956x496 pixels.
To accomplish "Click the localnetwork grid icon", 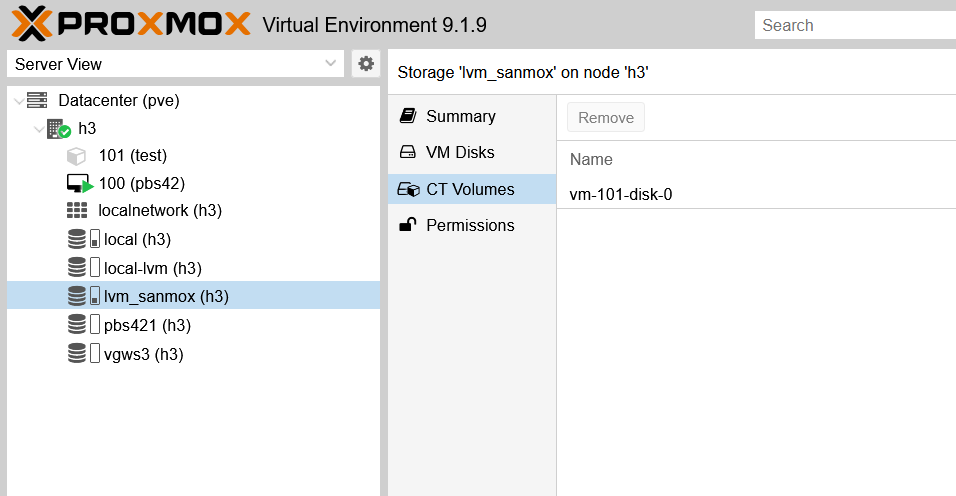I will [x=77, y=210].
